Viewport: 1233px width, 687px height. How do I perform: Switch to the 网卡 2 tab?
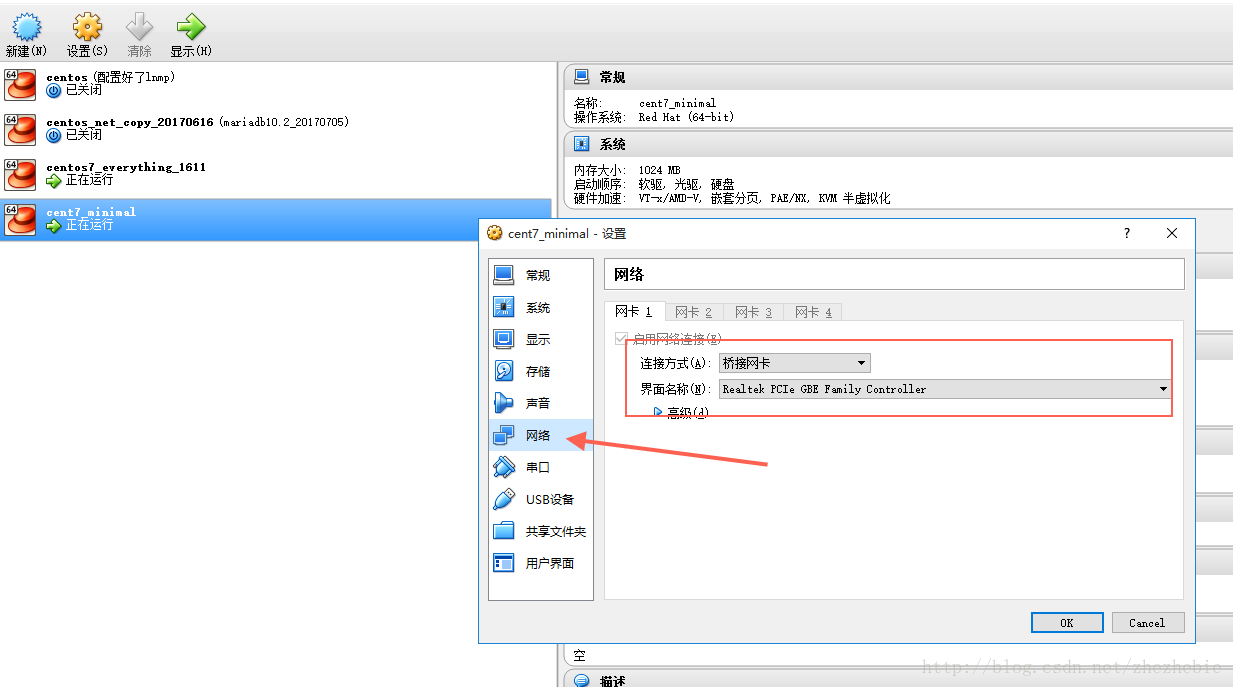[693, 312]
